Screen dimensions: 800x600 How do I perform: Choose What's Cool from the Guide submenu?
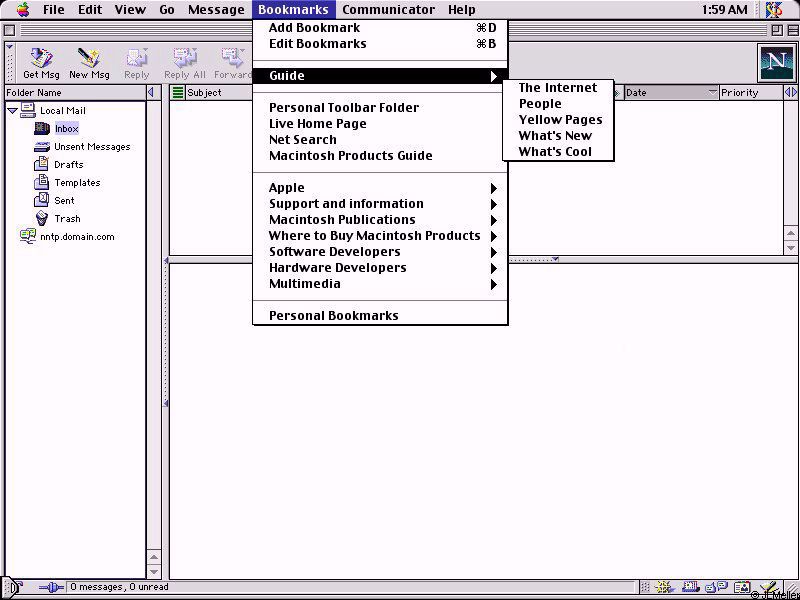click(x=555, y=152)
